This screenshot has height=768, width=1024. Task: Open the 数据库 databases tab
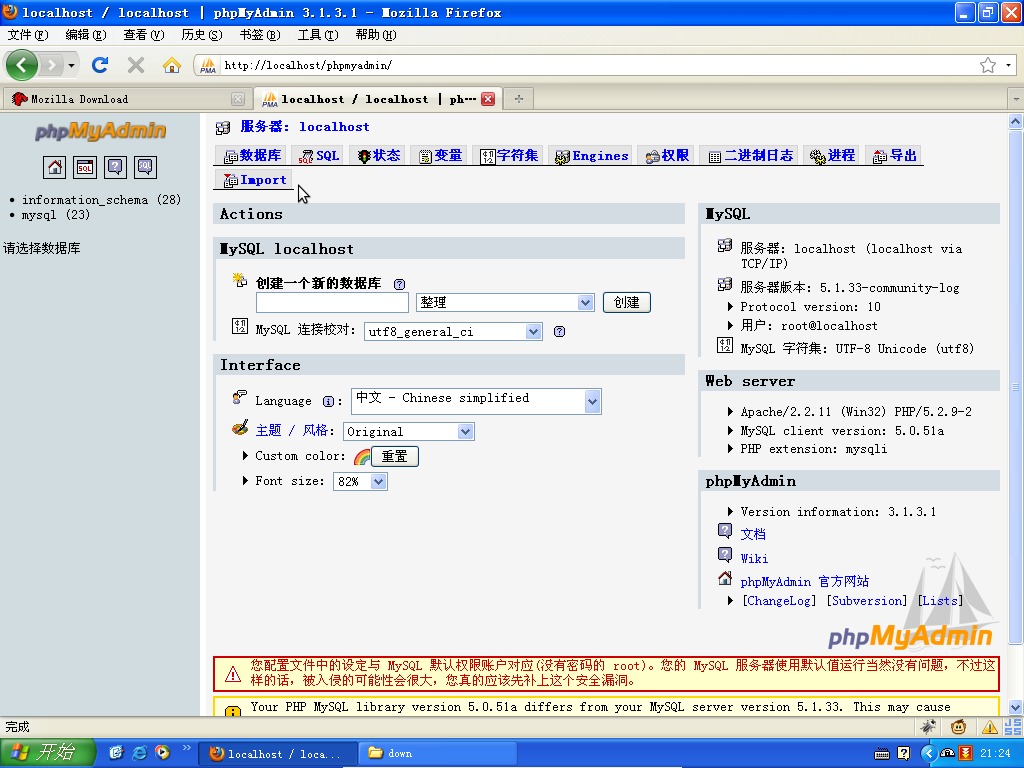(x=252, y=155)
